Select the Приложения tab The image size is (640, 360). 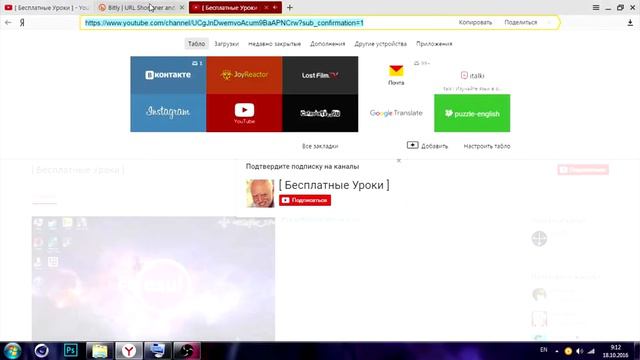coord(434,44)
